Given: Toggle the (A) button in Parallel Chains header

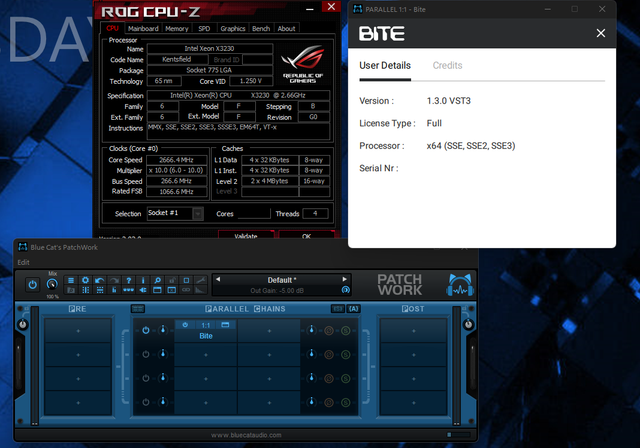Looking at the screenshot, I should click(x=353, y=309).
